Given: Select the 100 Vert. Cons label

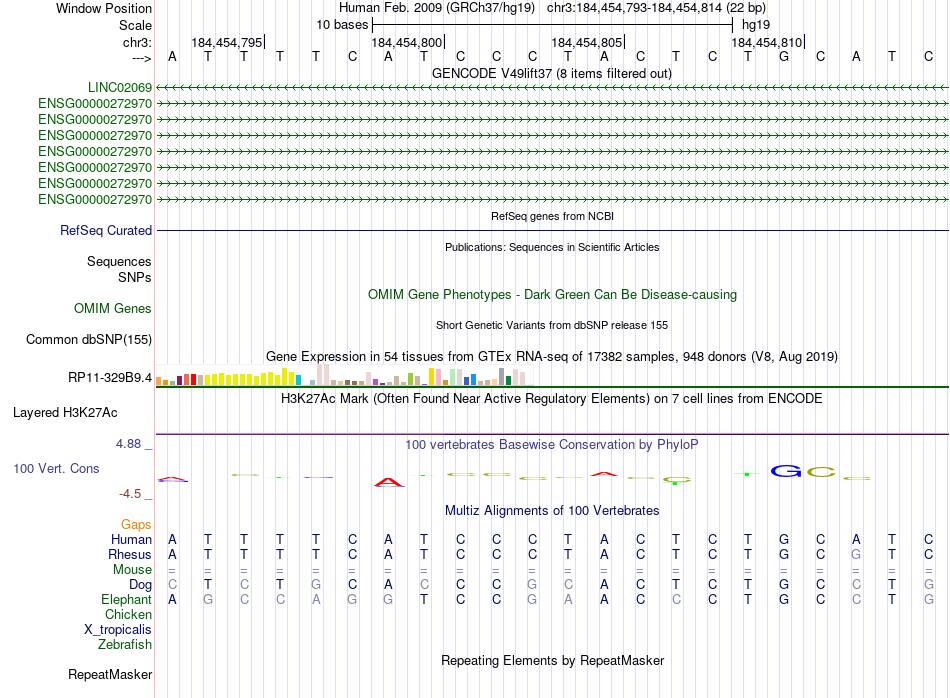Looking at the screenshot, I should point(56,468).
